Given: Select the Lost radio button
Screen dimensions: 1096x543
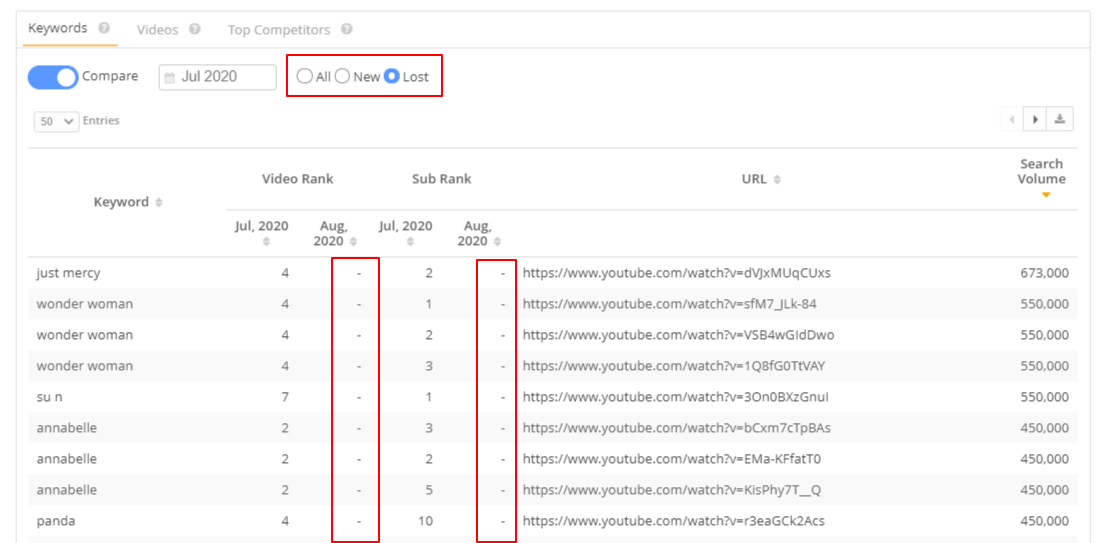Looking at the screenshot, I should click(x=392, y=76).
